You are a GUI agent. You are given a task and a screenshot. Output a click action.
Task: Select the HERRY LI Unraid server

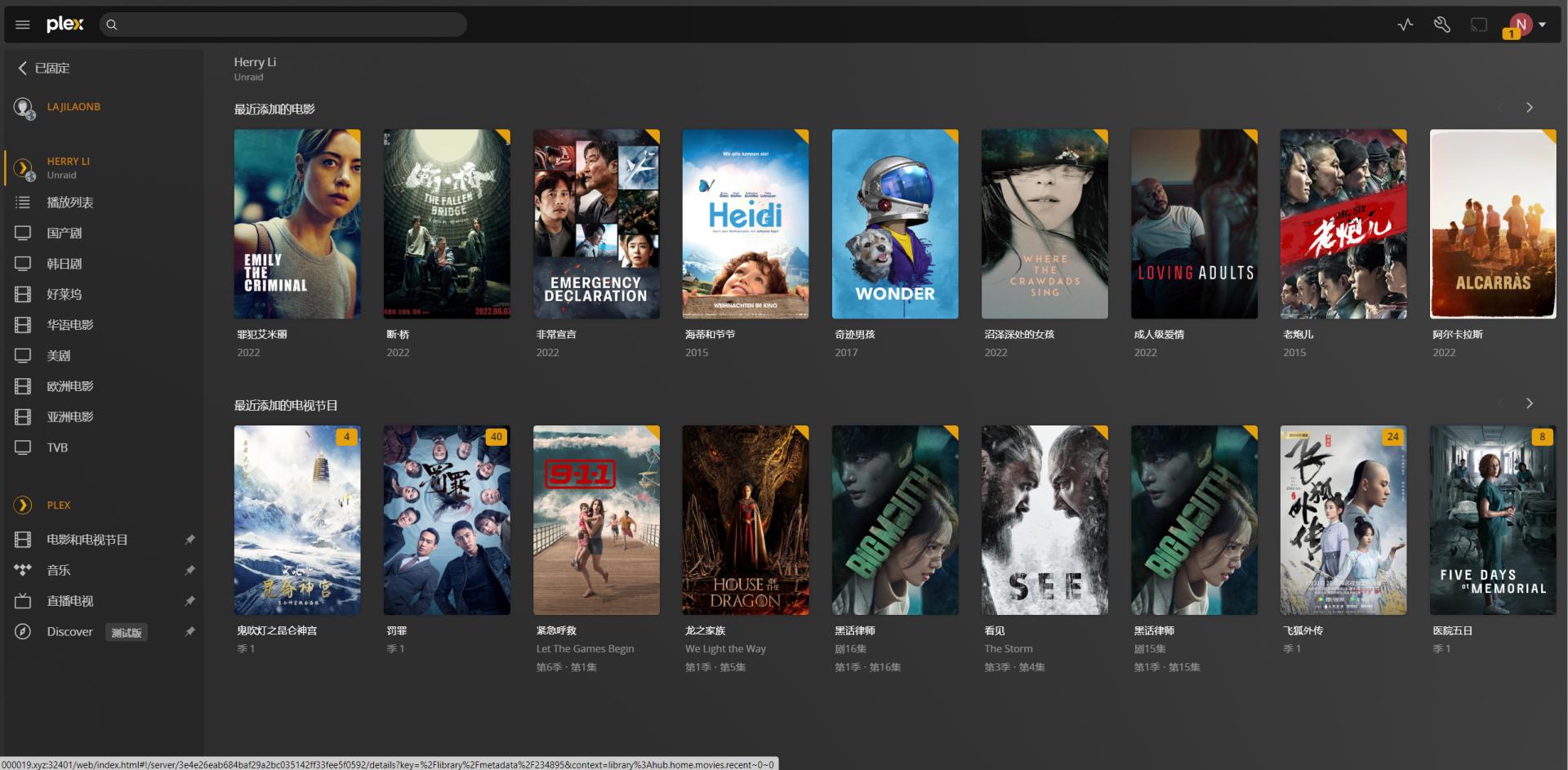click(69, 167)
